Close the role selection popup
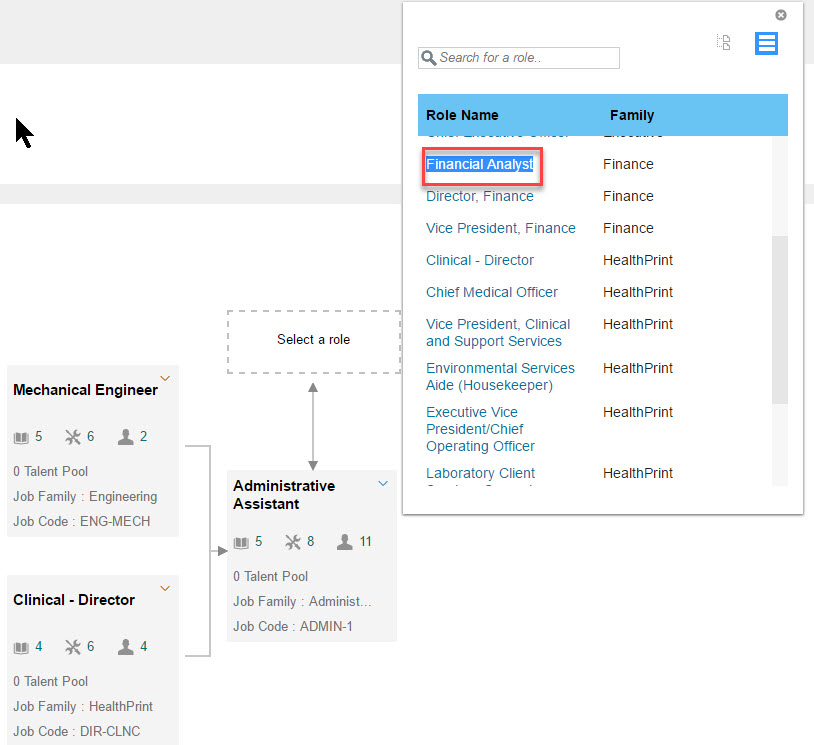The image size is (814, 745). [x=780, y=15]
